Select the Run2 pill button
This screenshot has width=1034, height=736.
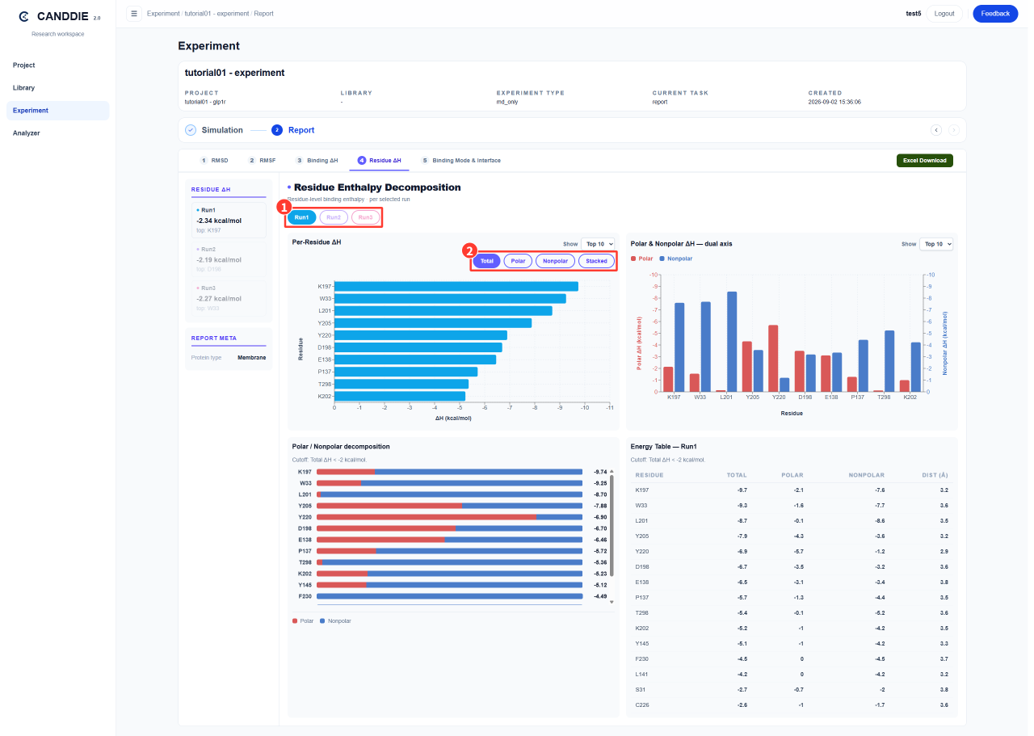[x=334, y=217]
